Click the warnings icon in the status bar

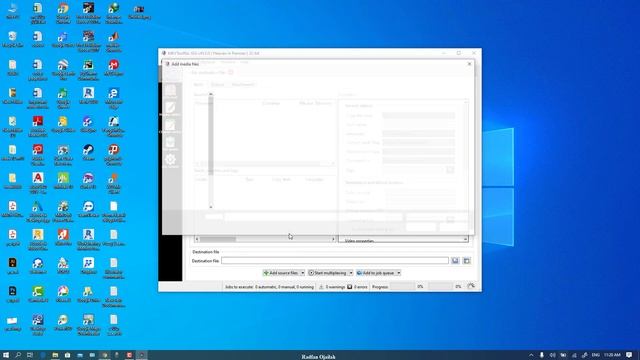tap(321, 287)
